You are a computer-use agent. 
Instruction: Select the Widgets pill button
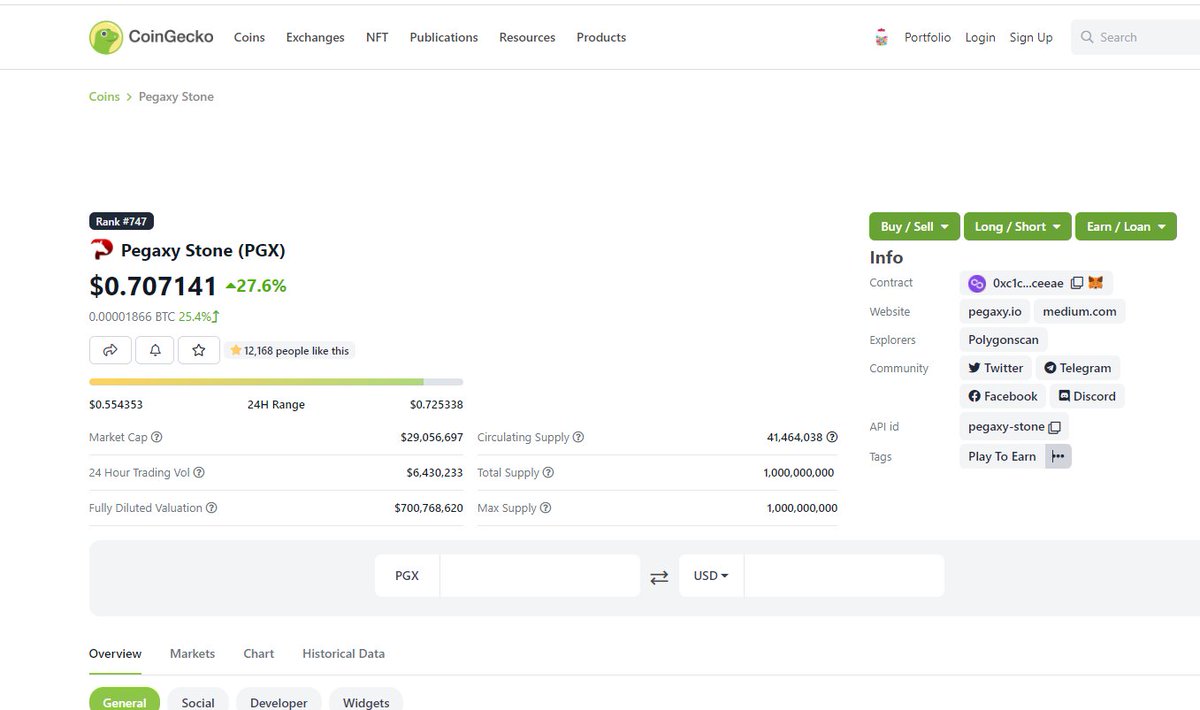coord(366,699)
